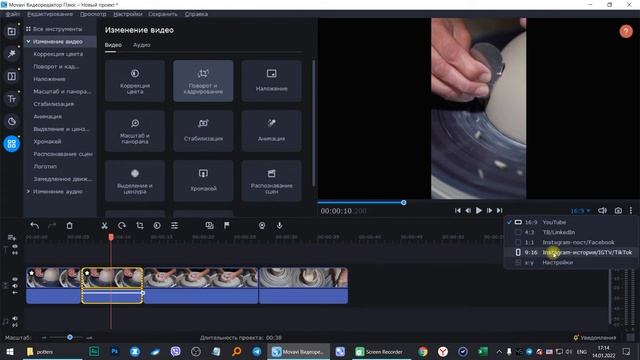
Task: Click the redo arrow in timeline toolbar
Action: [x=52, y=225]
